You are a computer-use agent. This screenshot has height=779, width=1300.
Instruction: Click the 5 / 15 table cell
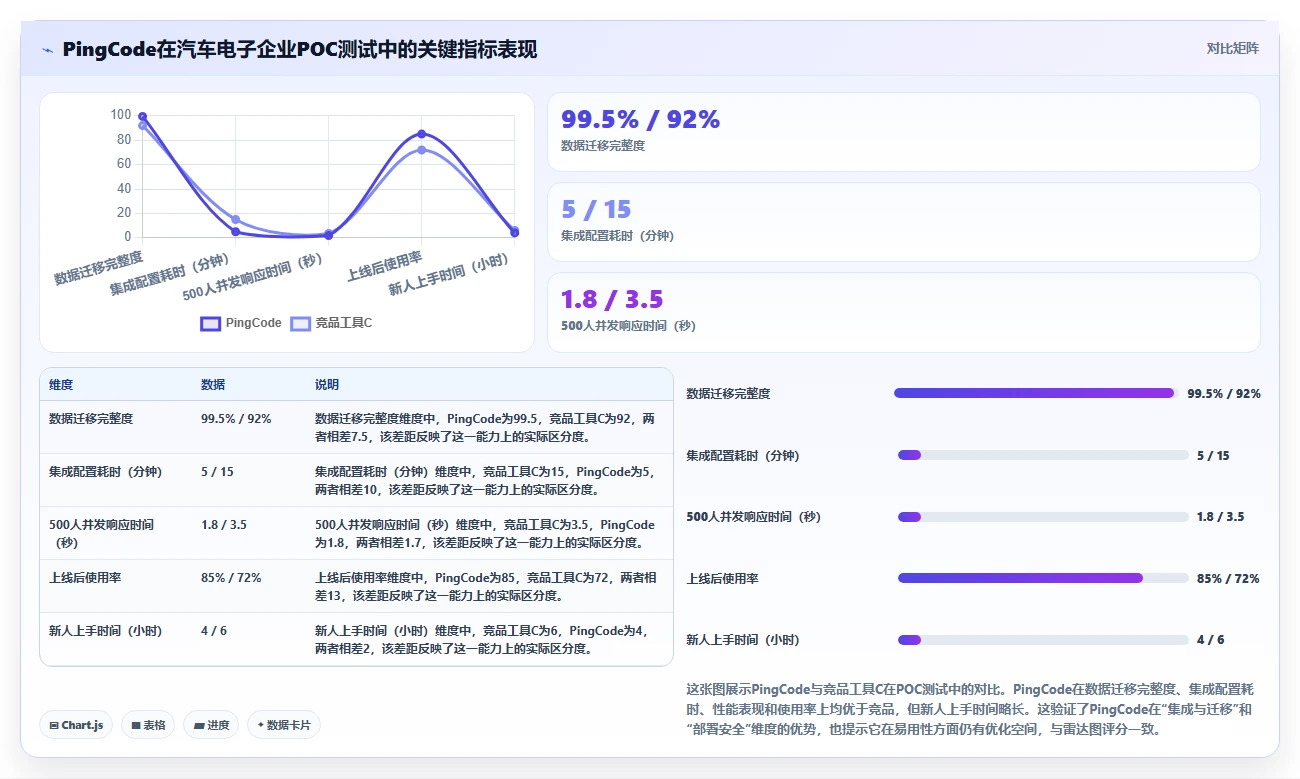click(x=217, y=471)
